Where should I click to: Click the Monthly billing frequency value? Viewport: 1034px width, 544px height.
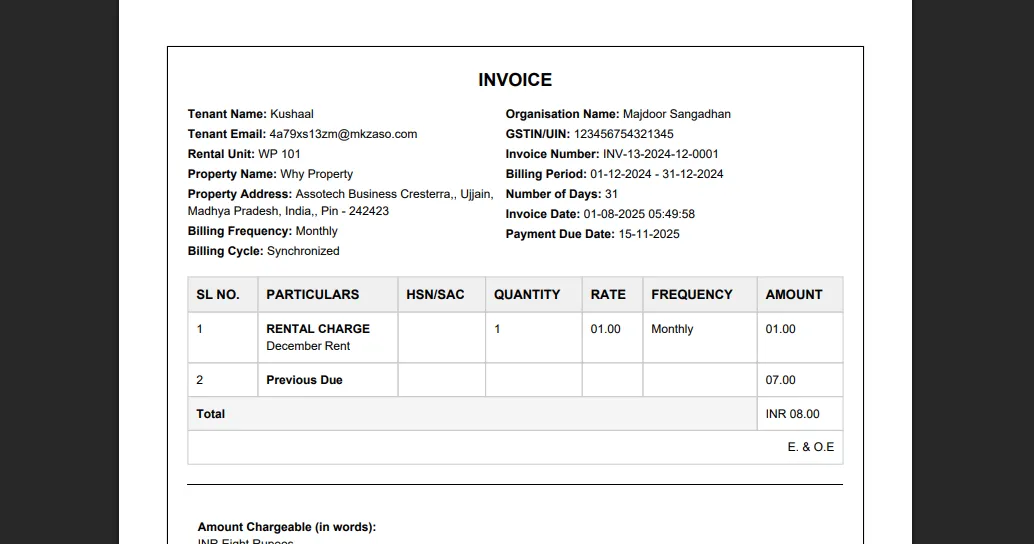click(317, 231)
